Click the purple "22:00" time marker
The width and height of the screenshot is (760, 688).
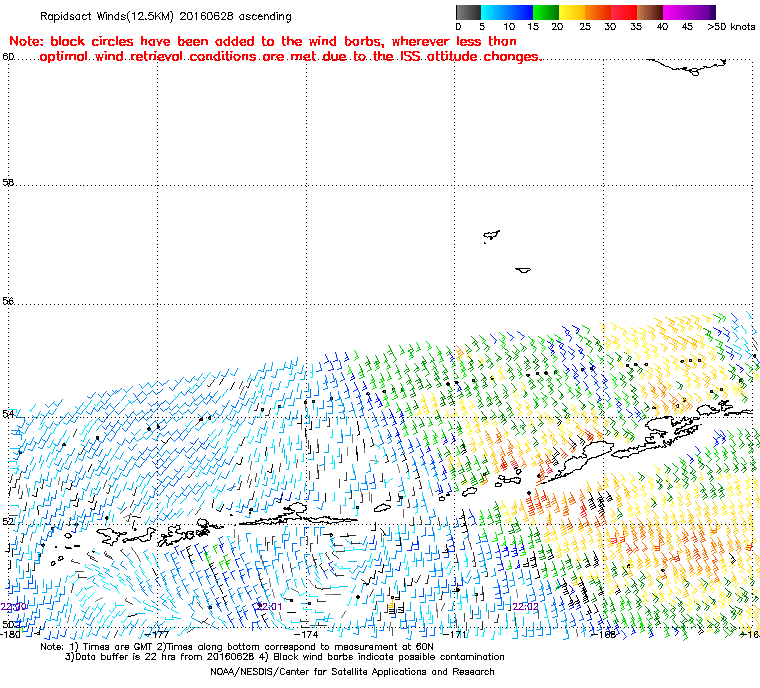coord(14,607)
